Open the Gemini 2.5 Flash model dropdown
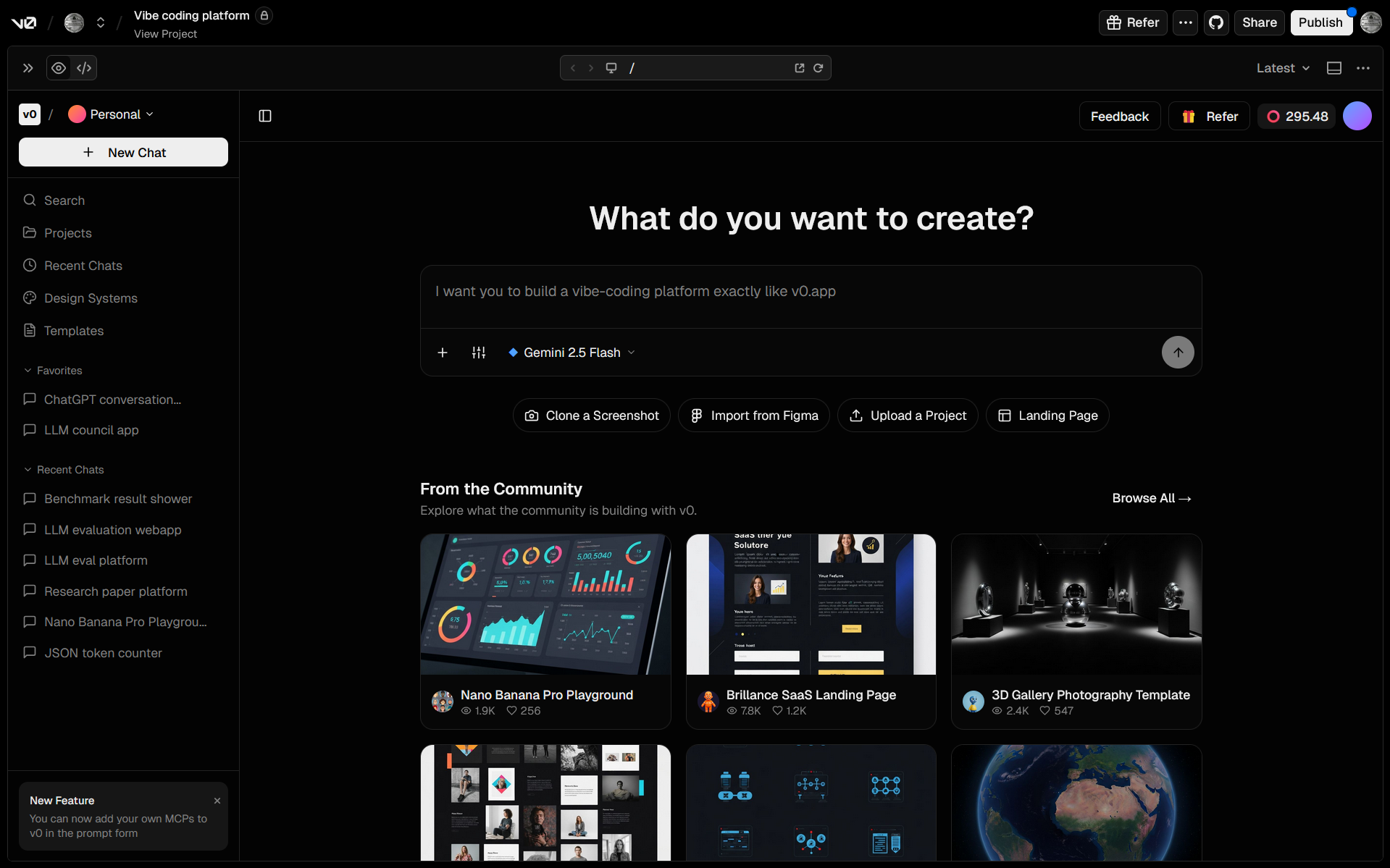Image resolution: width=1390 pixels, height=868 pixels. pos(572,353)
